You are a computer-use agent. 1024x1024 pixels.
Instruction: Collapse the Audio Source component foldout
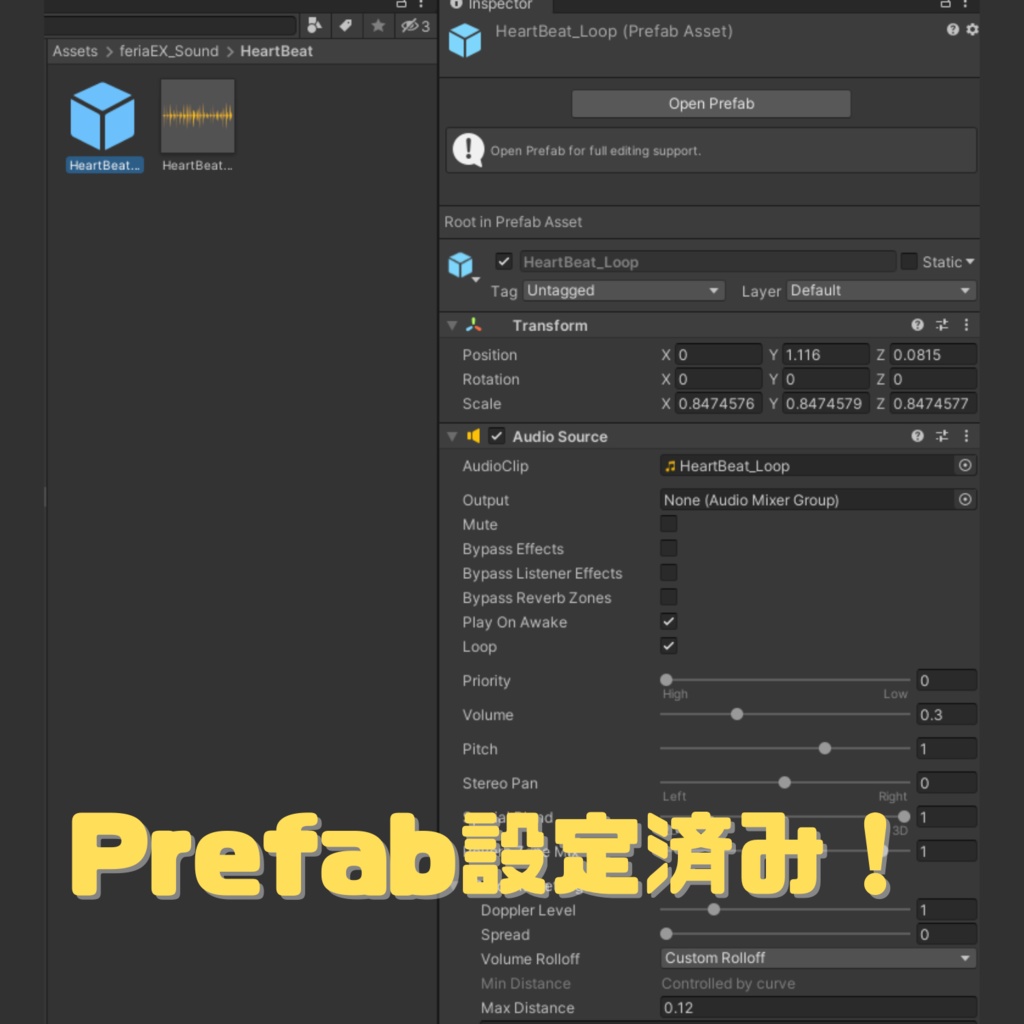coord(452,436)
